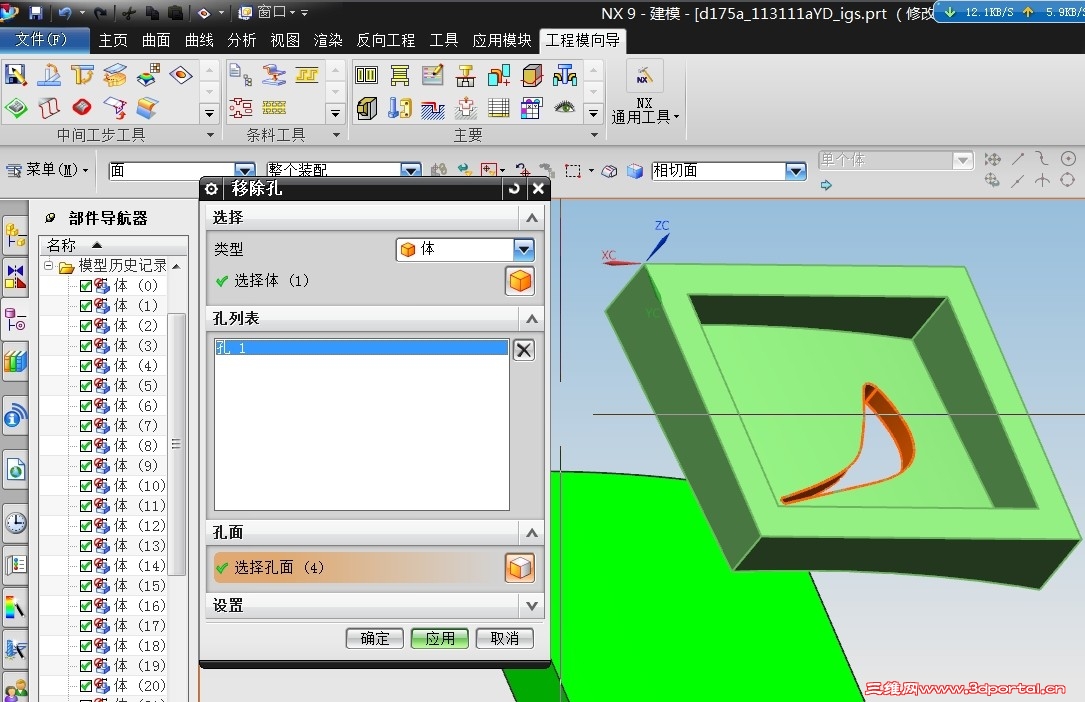This screenshot has height=702, width=1085.
Task: Switch to the 主页 tab
Action: pos(113,40)
